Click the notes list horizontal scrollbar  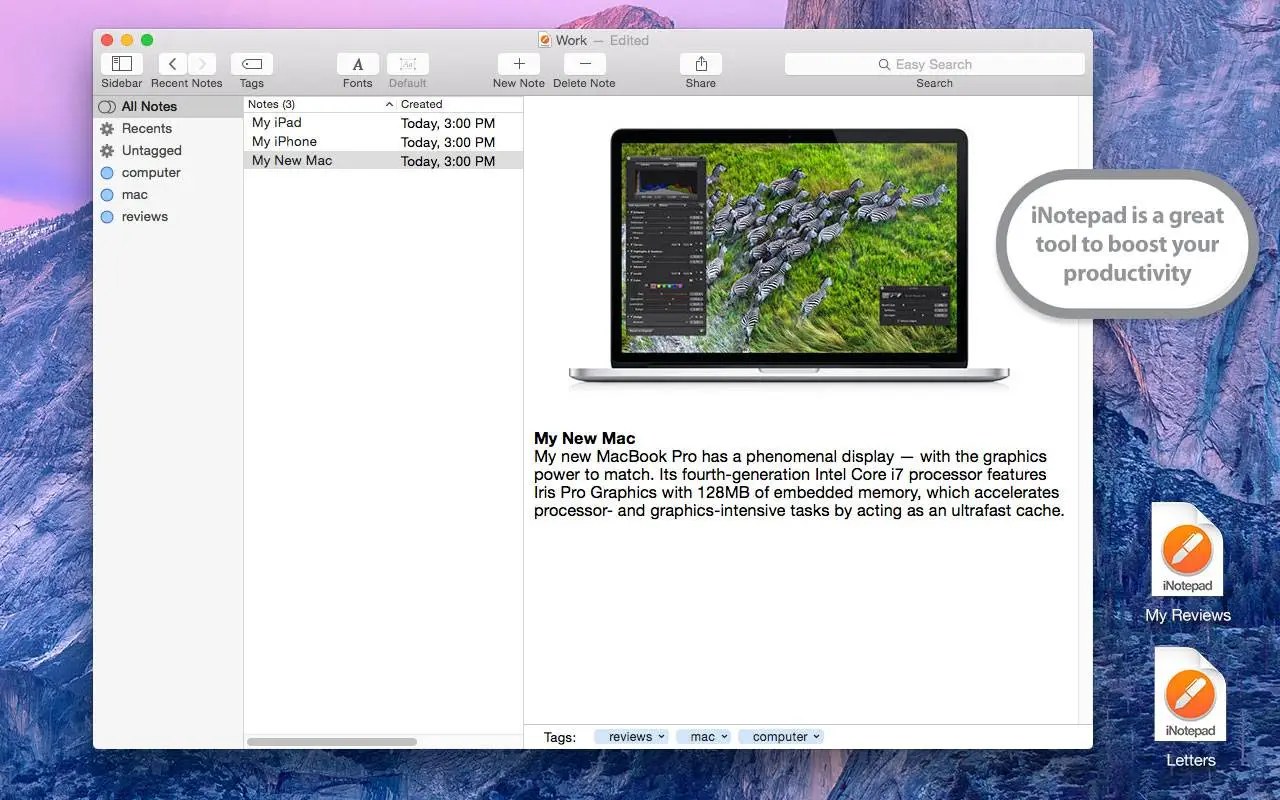click(x=332, y=742)
